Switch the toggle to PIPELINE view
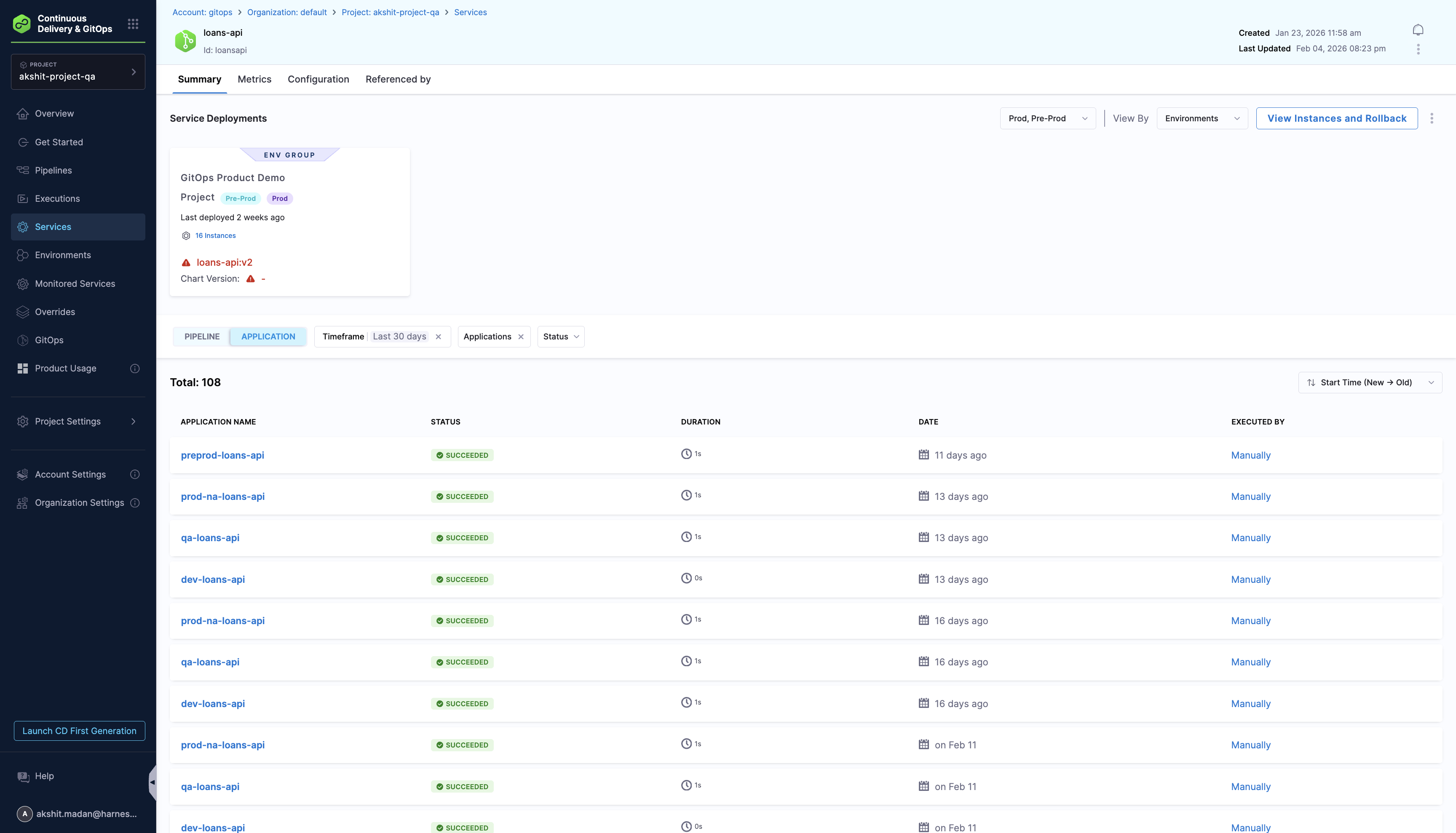The image size is (1456, 833). [x=202, y=336]
